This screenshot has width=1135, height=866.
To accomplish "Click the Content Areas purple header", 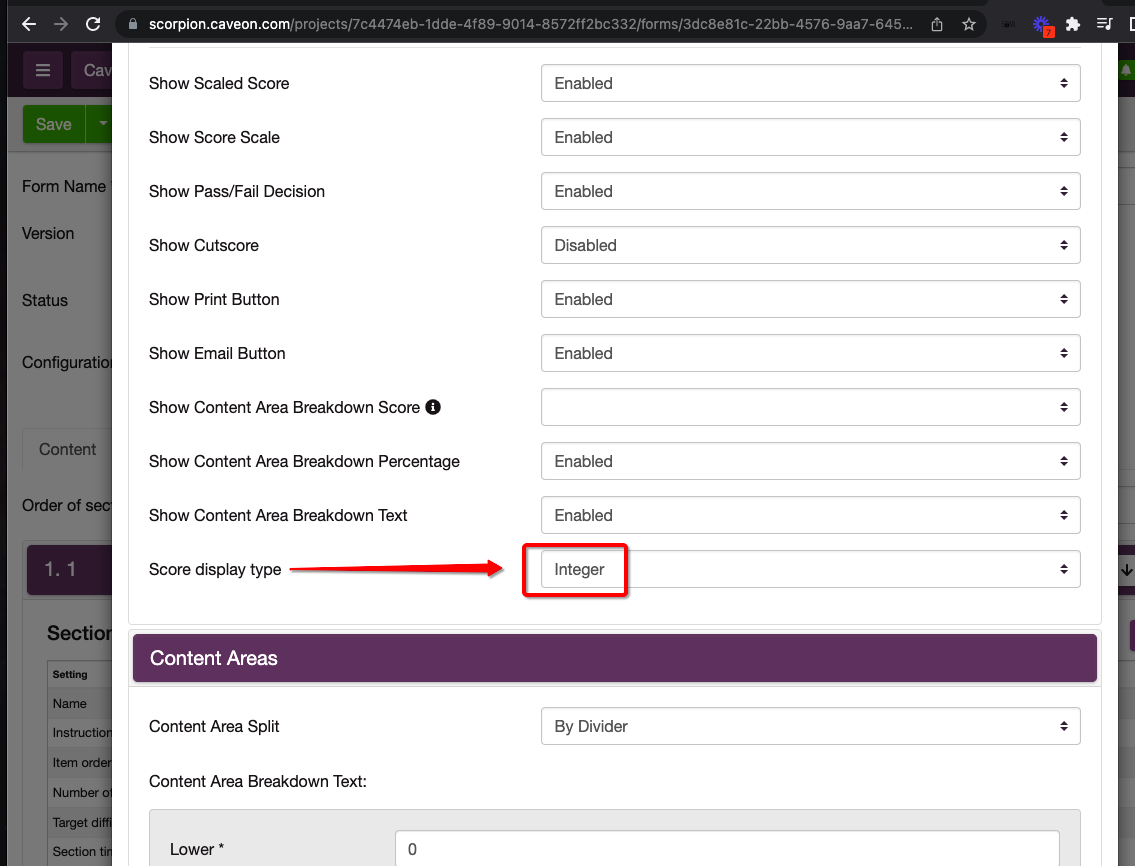I will click(x=615, y=658).
